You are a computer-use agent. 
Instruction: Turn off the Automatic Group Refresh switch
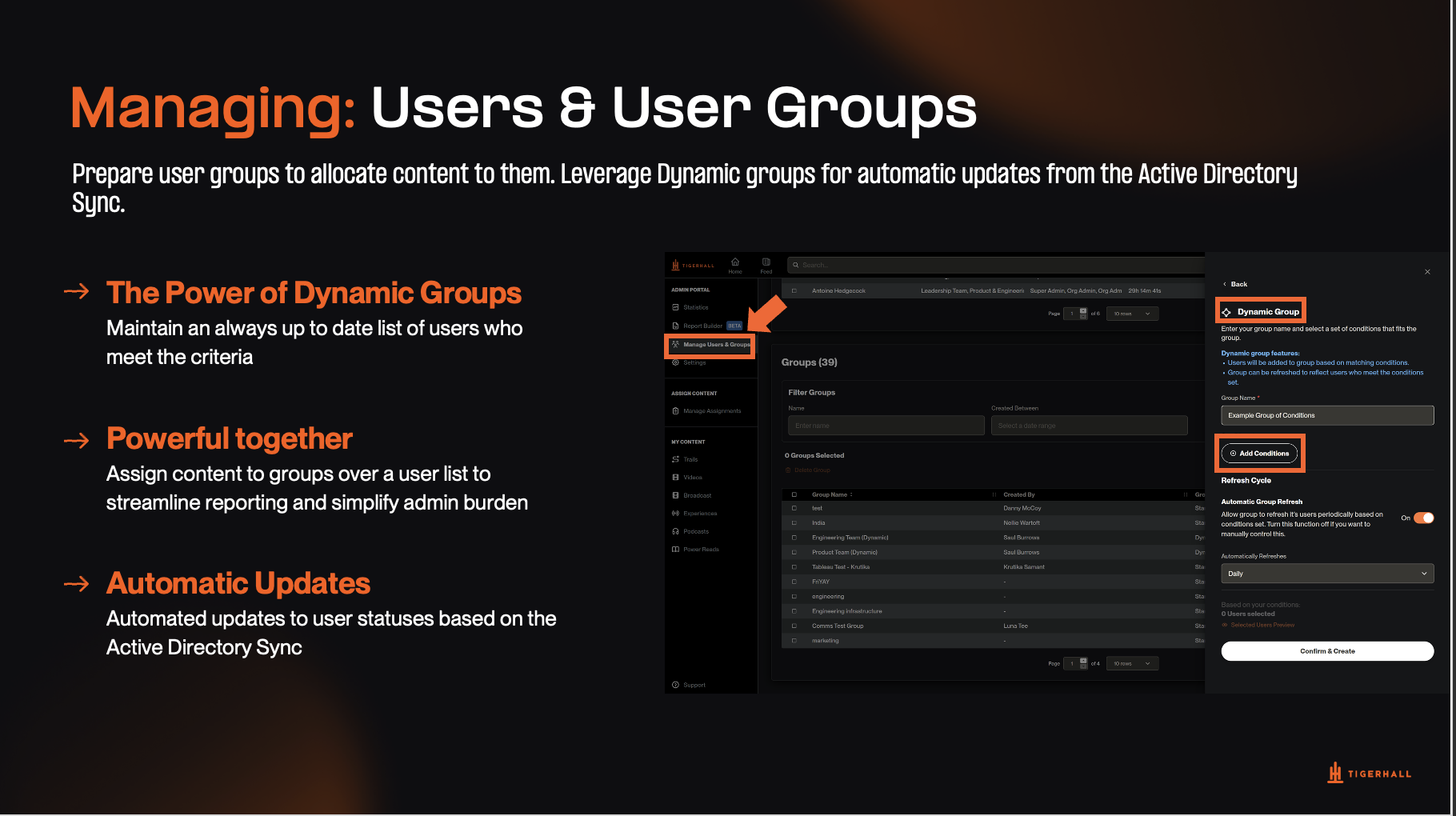click(1424, 518)
